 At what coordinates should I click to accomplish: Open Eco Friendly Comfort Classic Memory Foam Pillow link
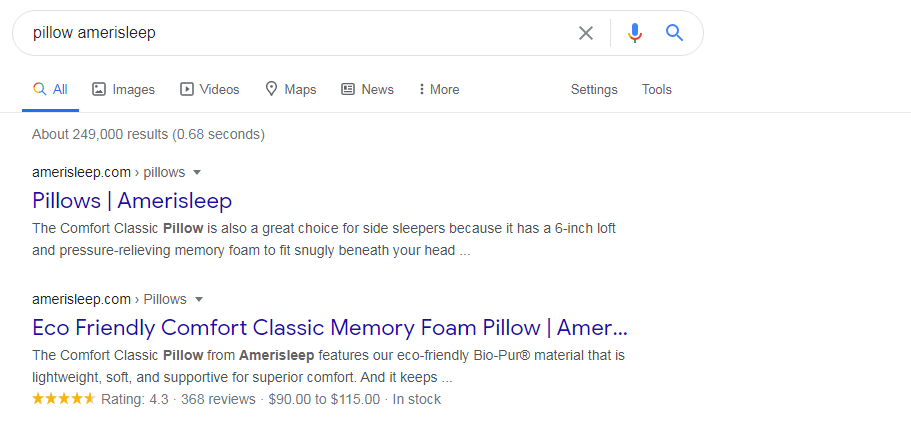[x=330, y=328]
